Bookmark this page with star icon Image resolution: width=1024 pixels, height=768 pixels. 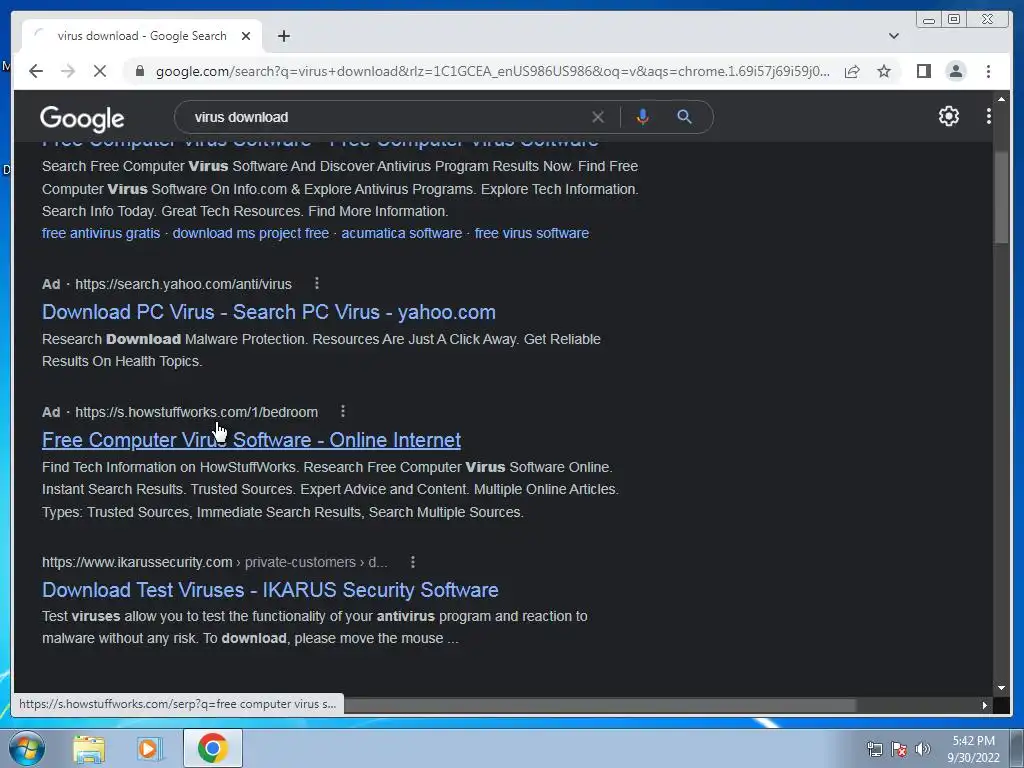coord(884,71)
